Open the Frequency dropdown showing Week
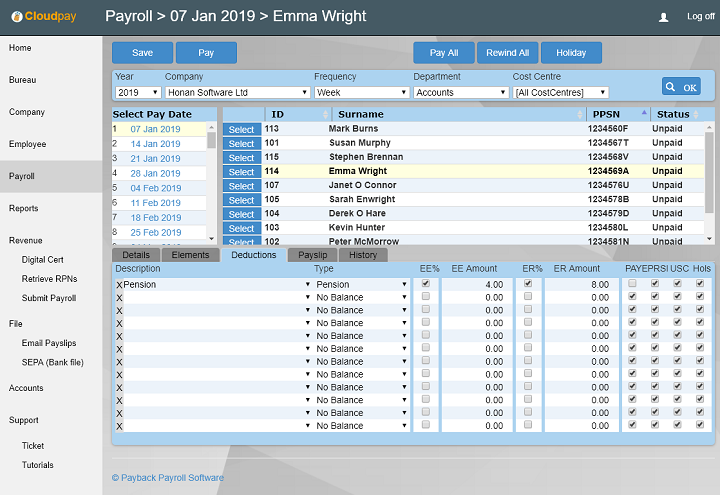The image size is (720, 495). click(x=361, y=93)
